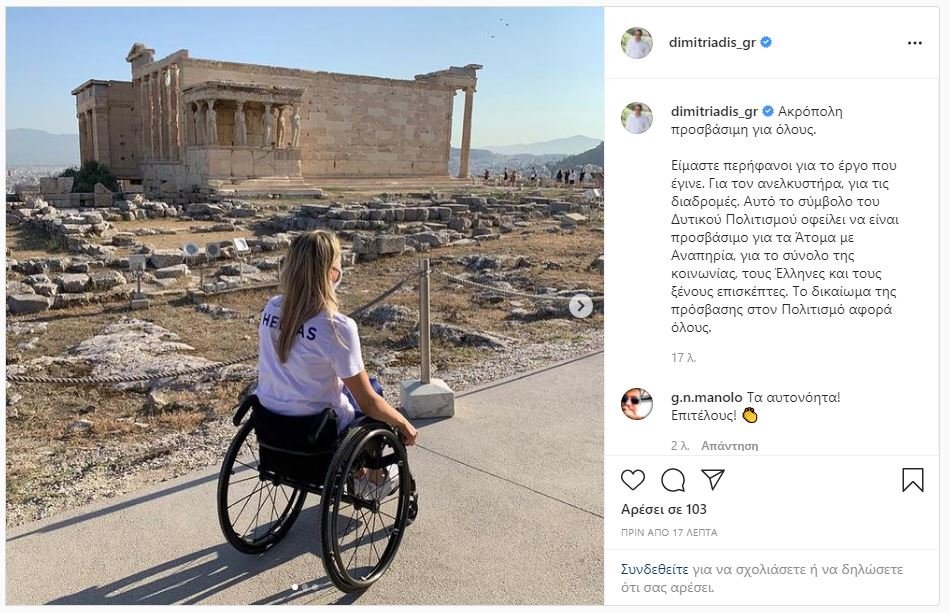Click dimitriadis_gr username in the header

(x=712, y=43)
